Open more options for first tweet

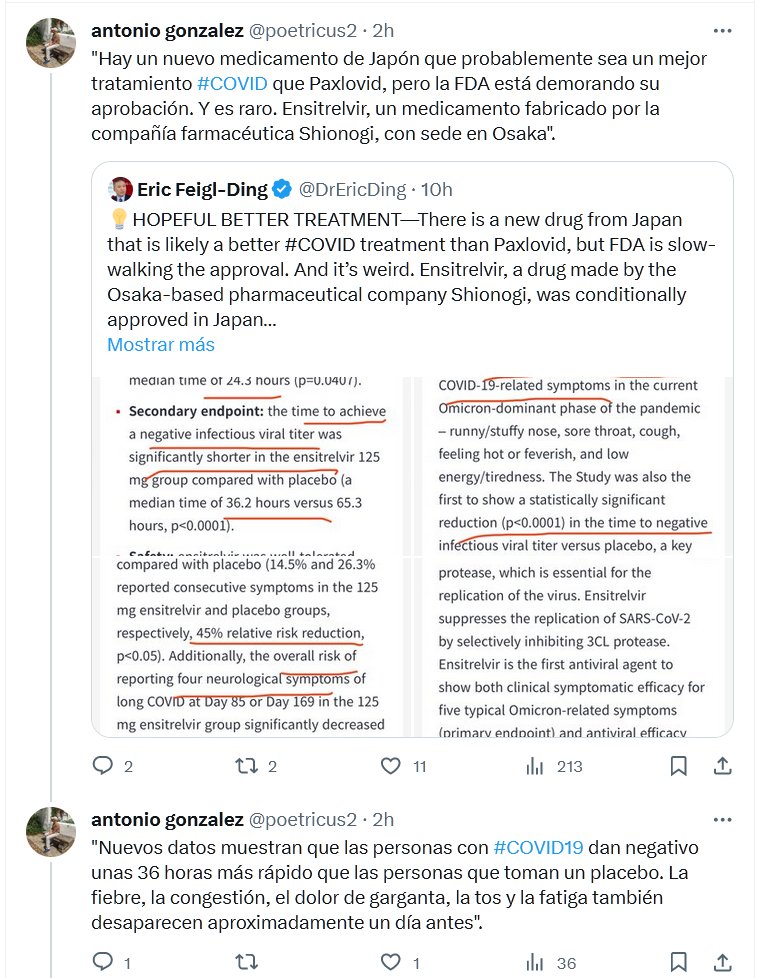click(x=722, y=30)
